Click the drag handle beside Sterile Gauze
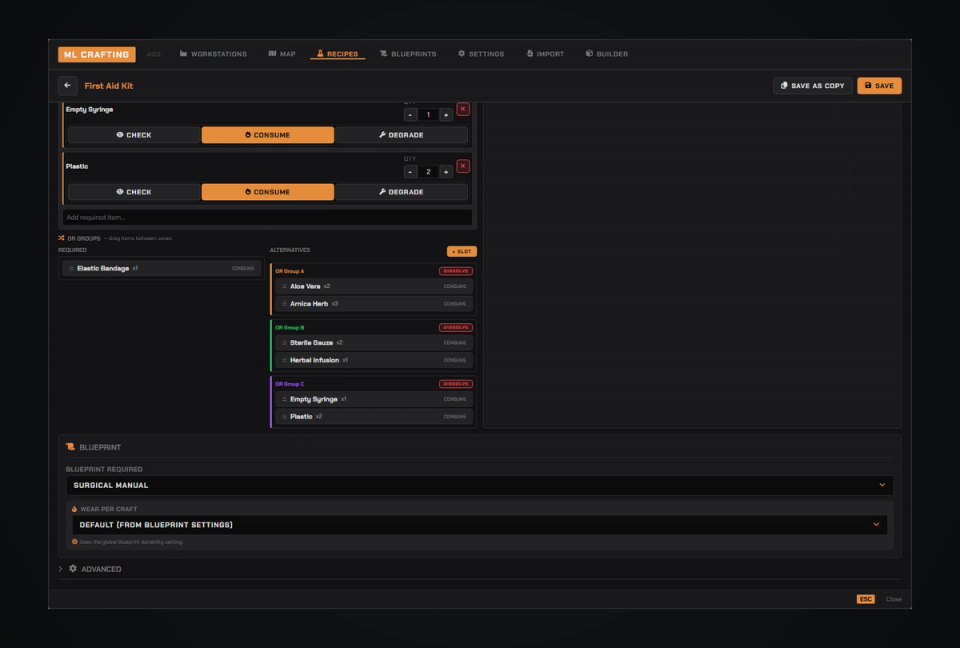Viewport: 960px width, 648px height. (x=284, y=342)
